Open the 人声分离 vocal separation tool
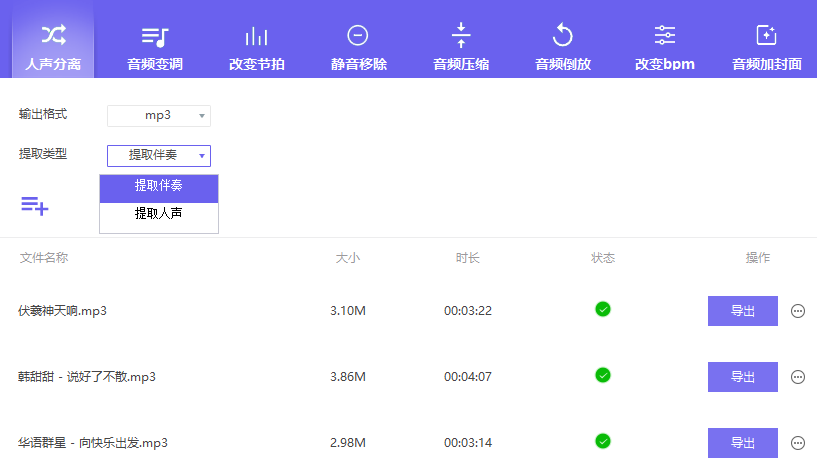Viewport: 817px width, 472px height. pyautogui.click(x=53, y=48)
